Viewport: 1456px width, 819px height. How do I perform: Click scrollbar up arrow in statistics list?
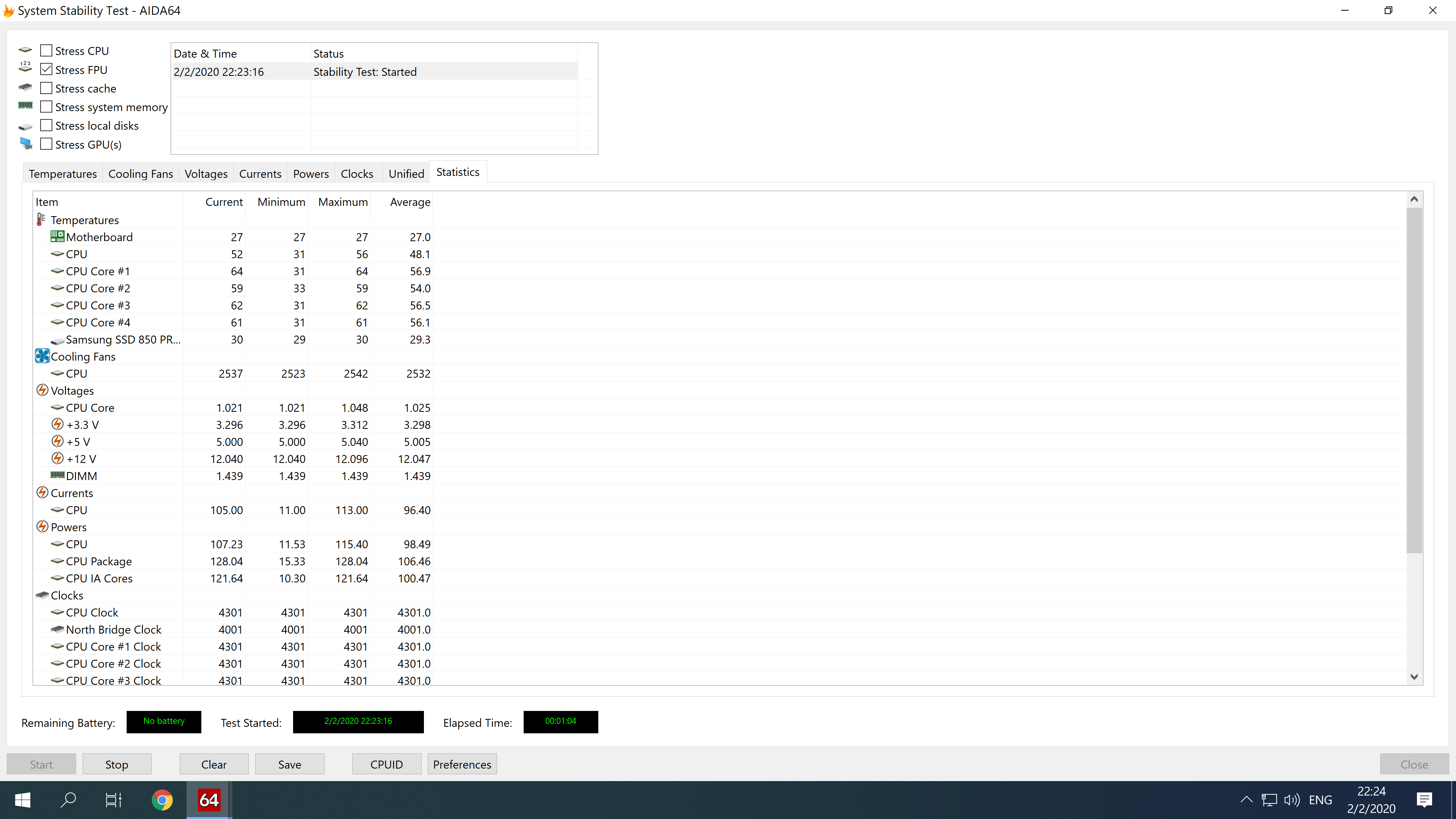pyautogui.click(x=1414, y=199)
